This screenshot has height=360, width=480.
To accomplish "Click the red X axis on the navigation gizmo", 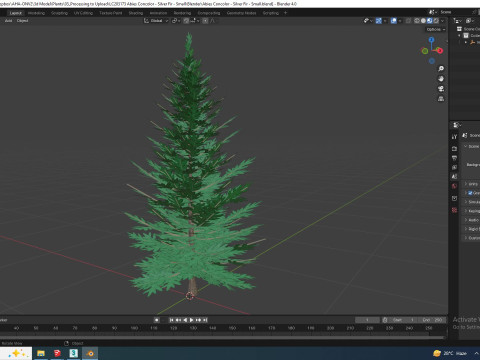I will coord(440,51).
